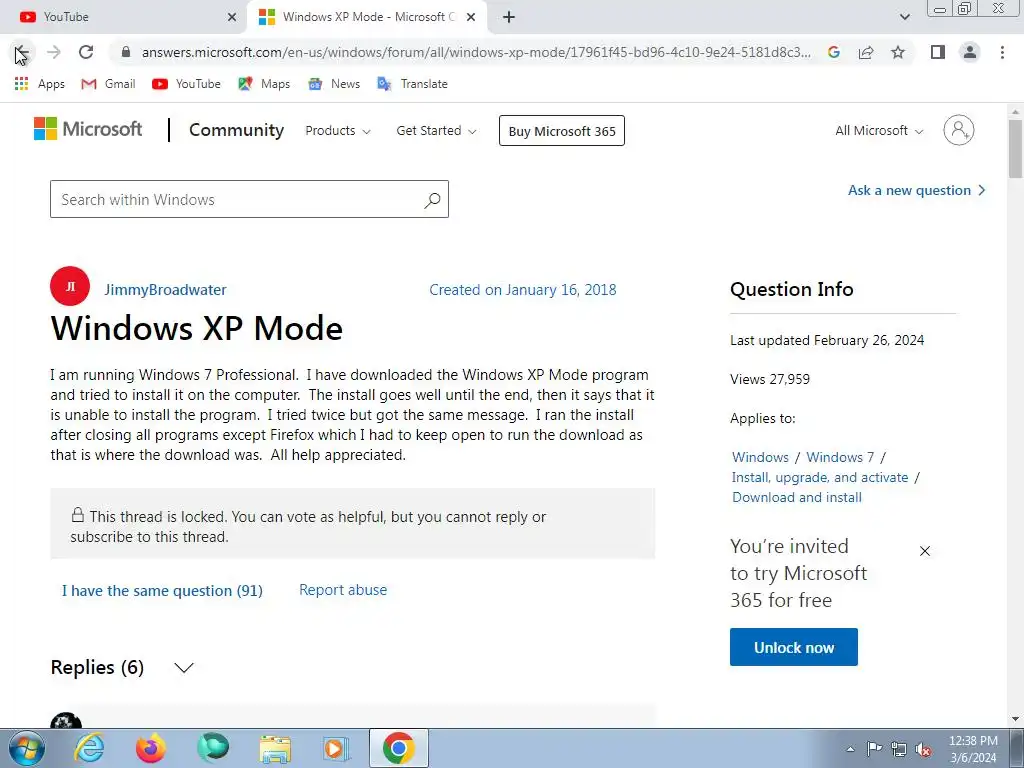
Task: Open Windows Explorer folder in taskbar
Action: [x=275, y=748]
